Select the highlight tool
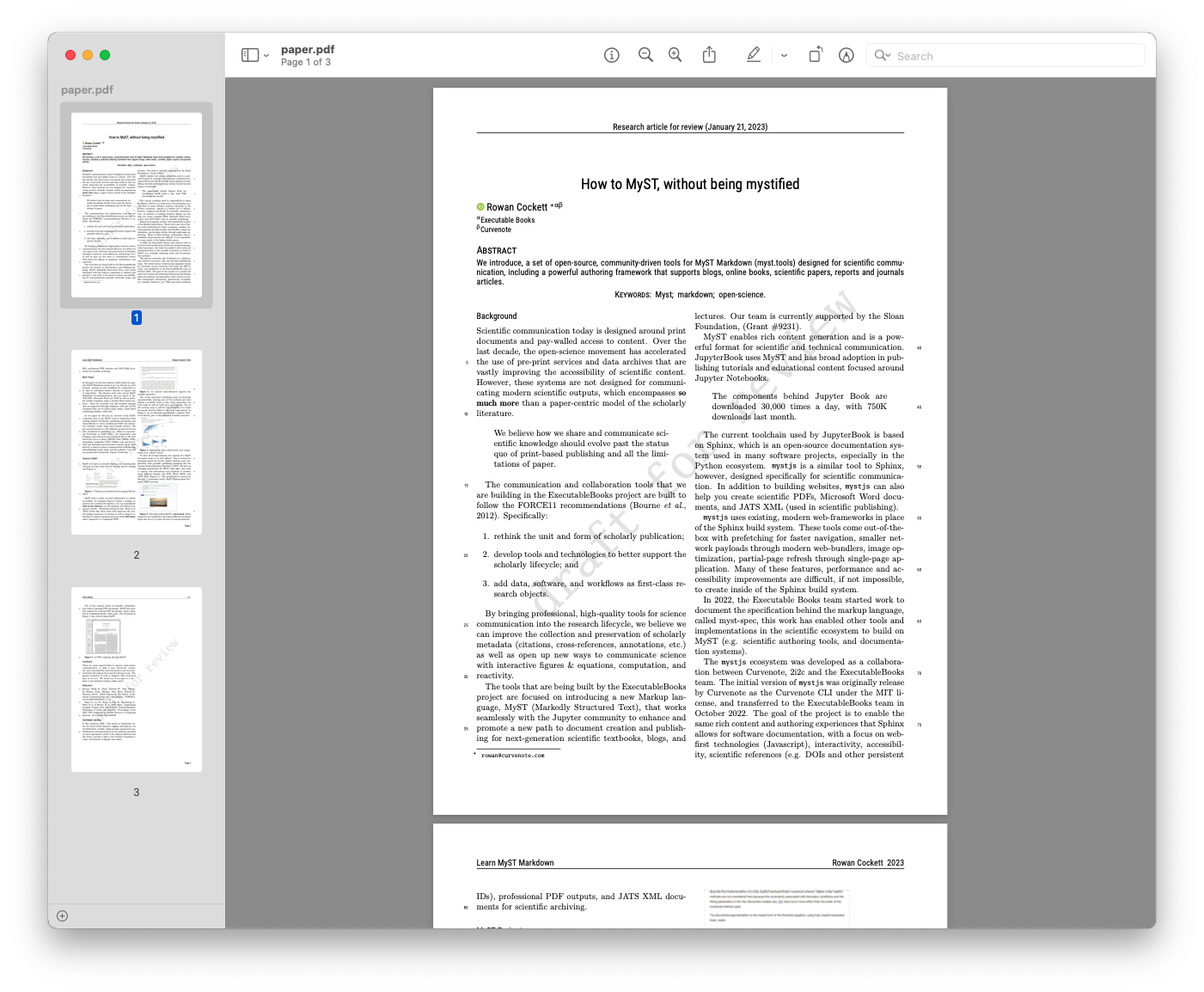1204x992 pixels. point(754,54)
